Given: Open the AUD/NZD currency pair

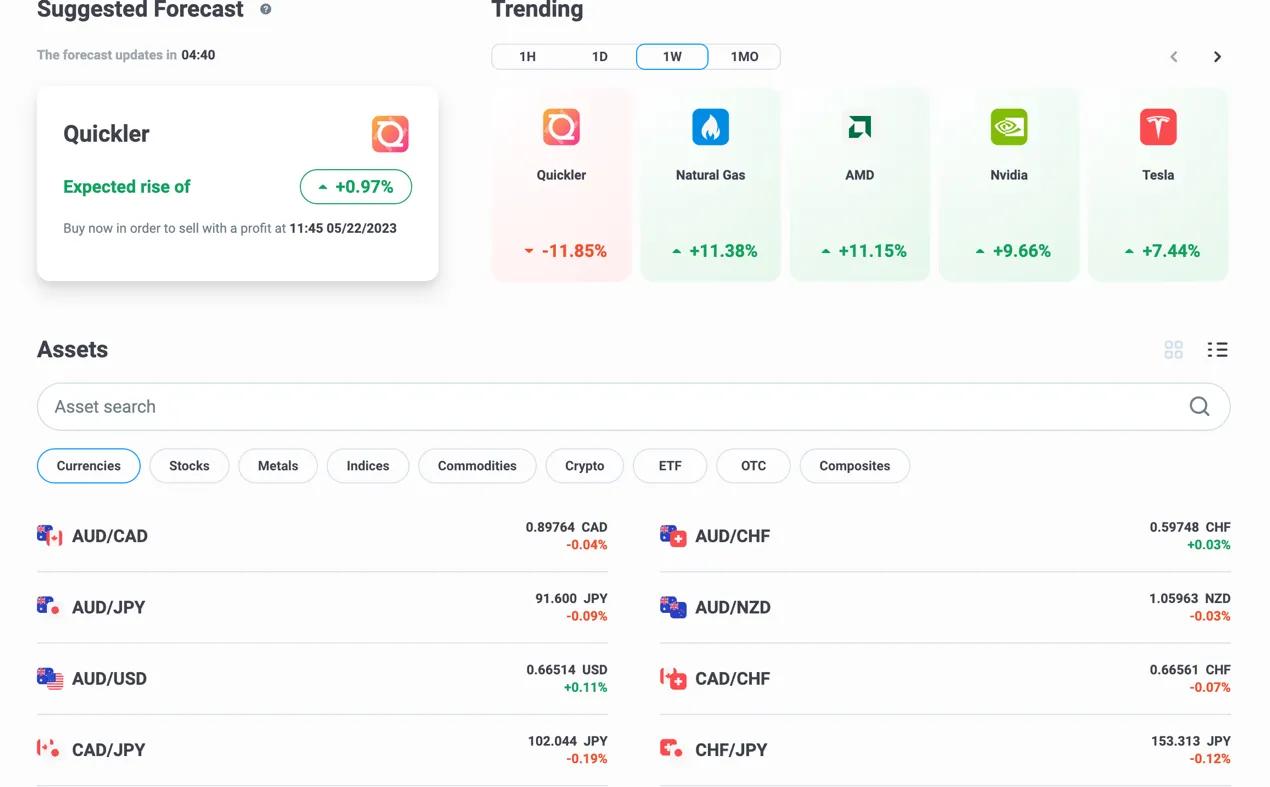Looking at the screenshot, I should (x=945, y=607).
